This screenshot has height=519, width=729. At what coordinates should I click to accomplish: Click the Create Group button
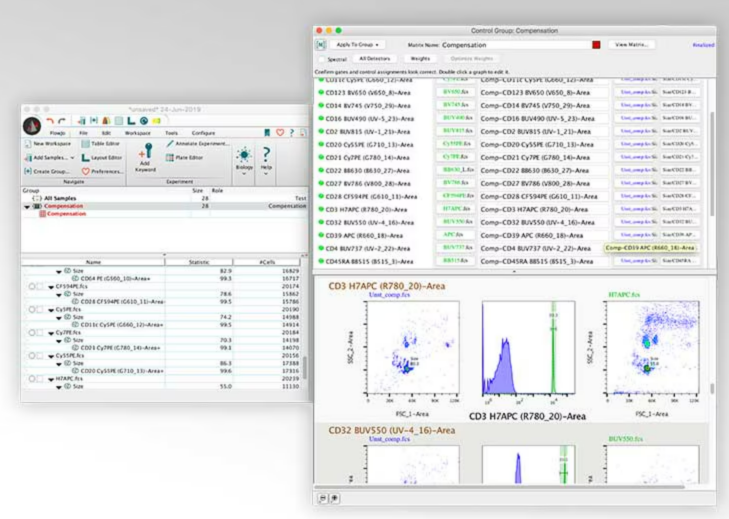pos(47,172)
